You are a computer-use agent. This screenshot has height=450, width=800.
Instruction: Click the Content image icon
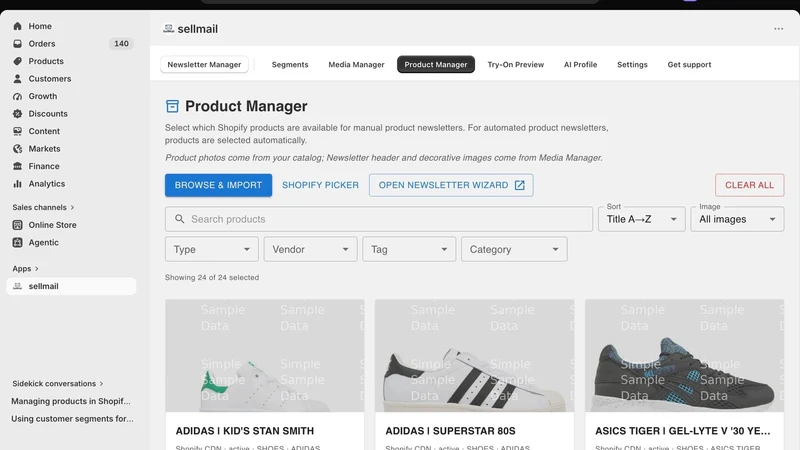[x=17, y=131]
